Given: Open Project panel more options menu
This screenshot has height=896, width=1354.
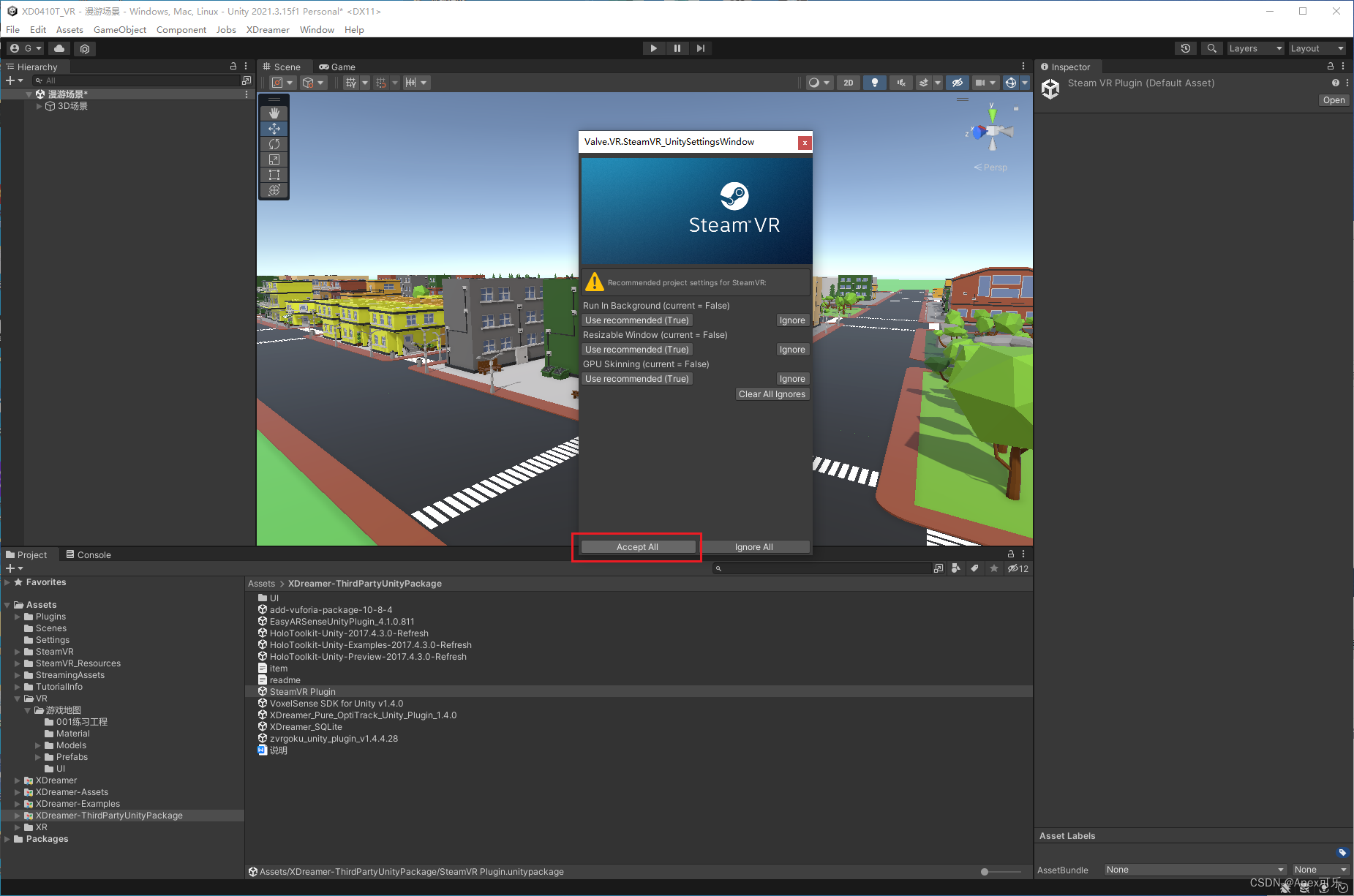Looking at the screenshot, I should pyautogui.click(x=1023, y=554).
